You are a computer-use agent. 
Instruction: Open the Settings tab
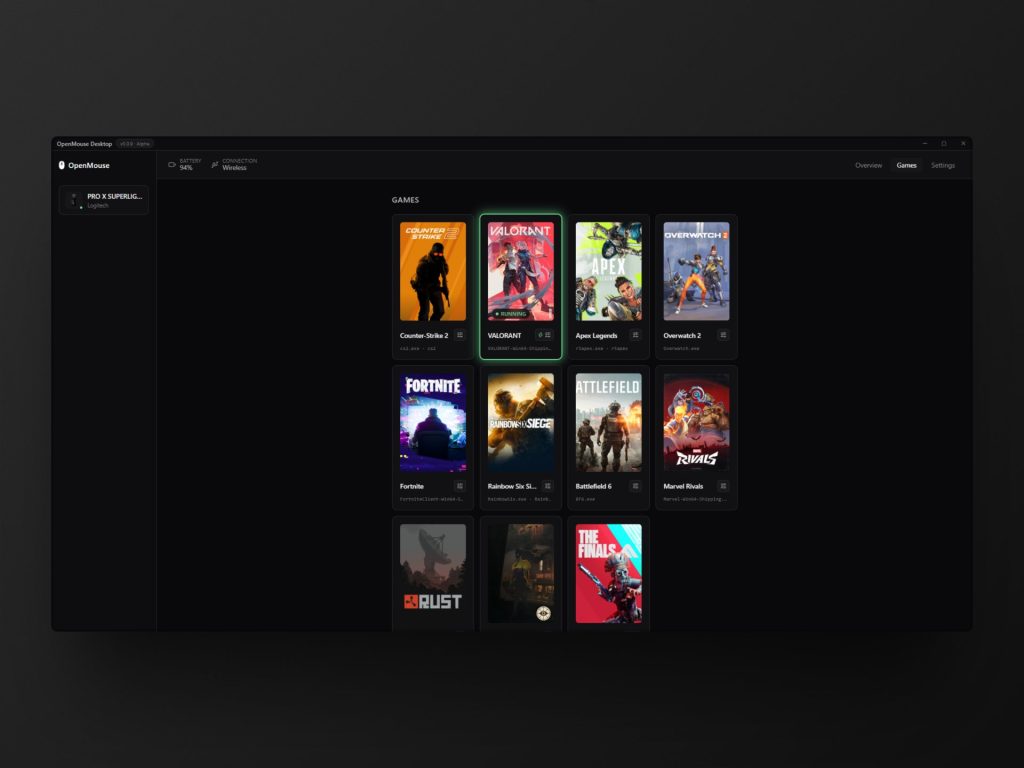click(x=943, y=165)
